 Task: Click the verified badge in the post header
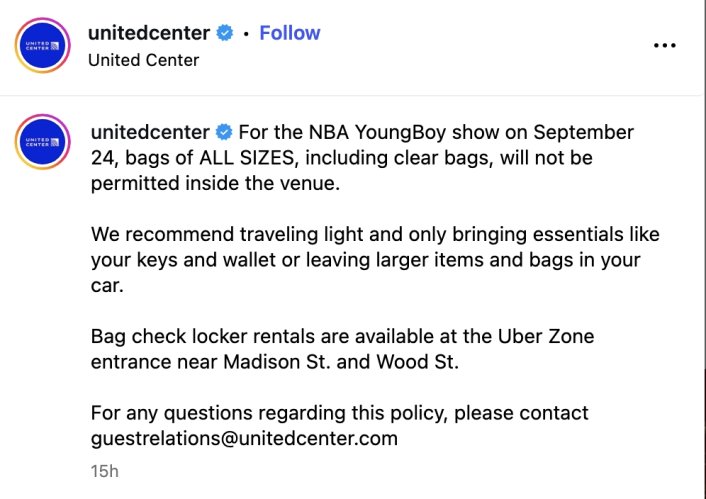click(x=225, y=33)
